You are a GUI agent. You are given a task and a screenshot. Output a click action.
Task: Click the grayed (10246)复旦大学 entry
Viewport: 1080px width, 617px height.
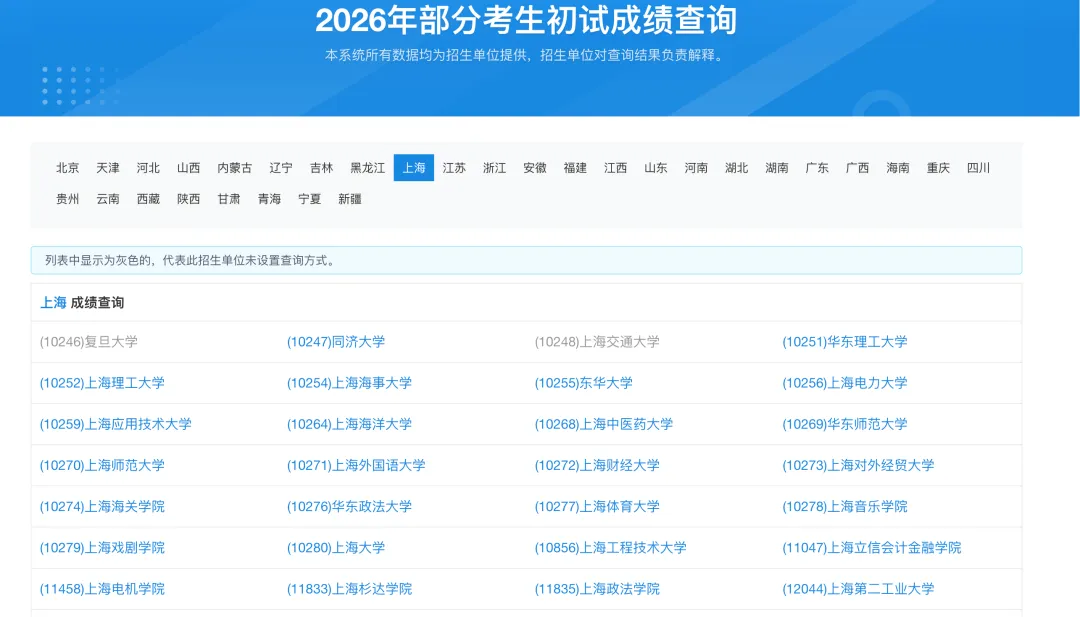(x=89, y=342)
